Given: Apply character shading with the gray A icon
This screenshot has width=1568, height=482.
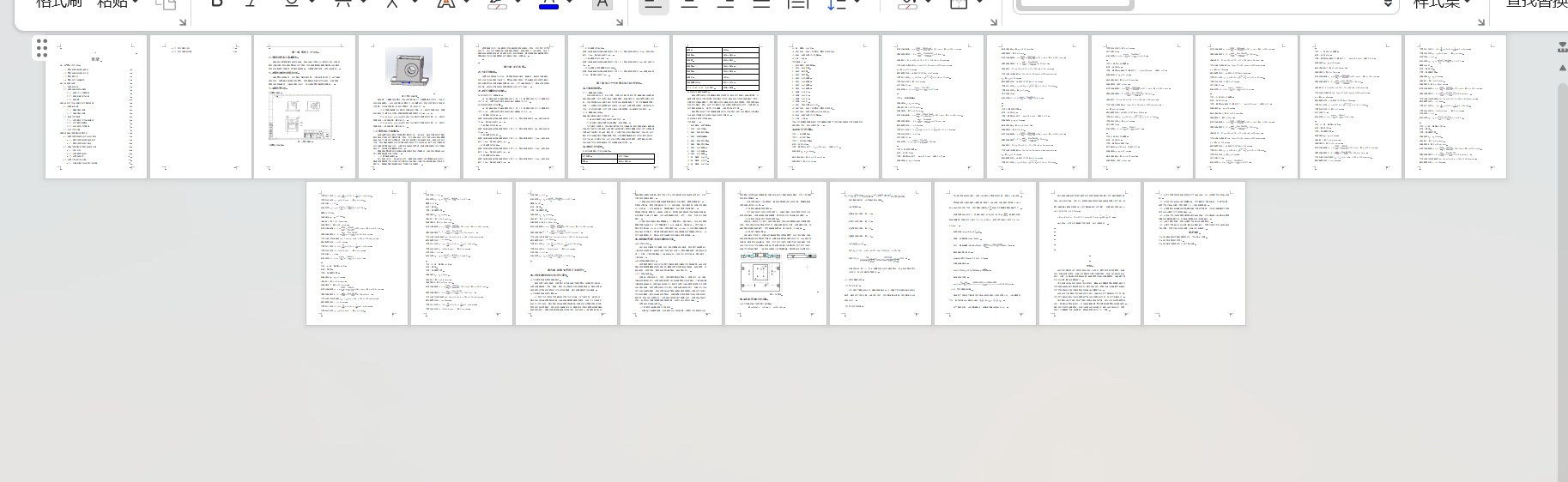Looking at the screenshot, I should tap(602, 3).
